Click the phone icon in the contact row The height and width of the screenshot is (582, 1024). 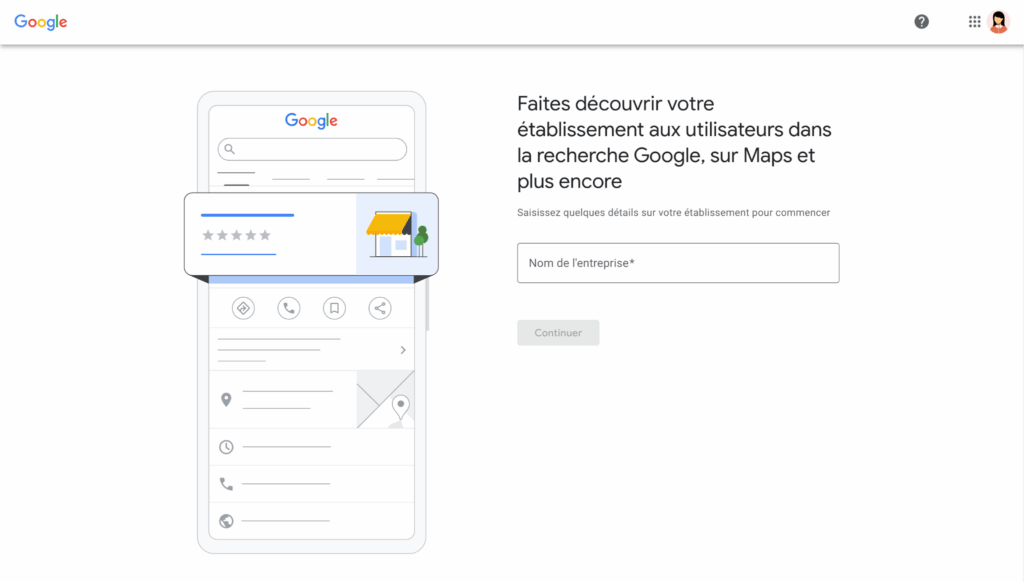[x=225, y=483]
